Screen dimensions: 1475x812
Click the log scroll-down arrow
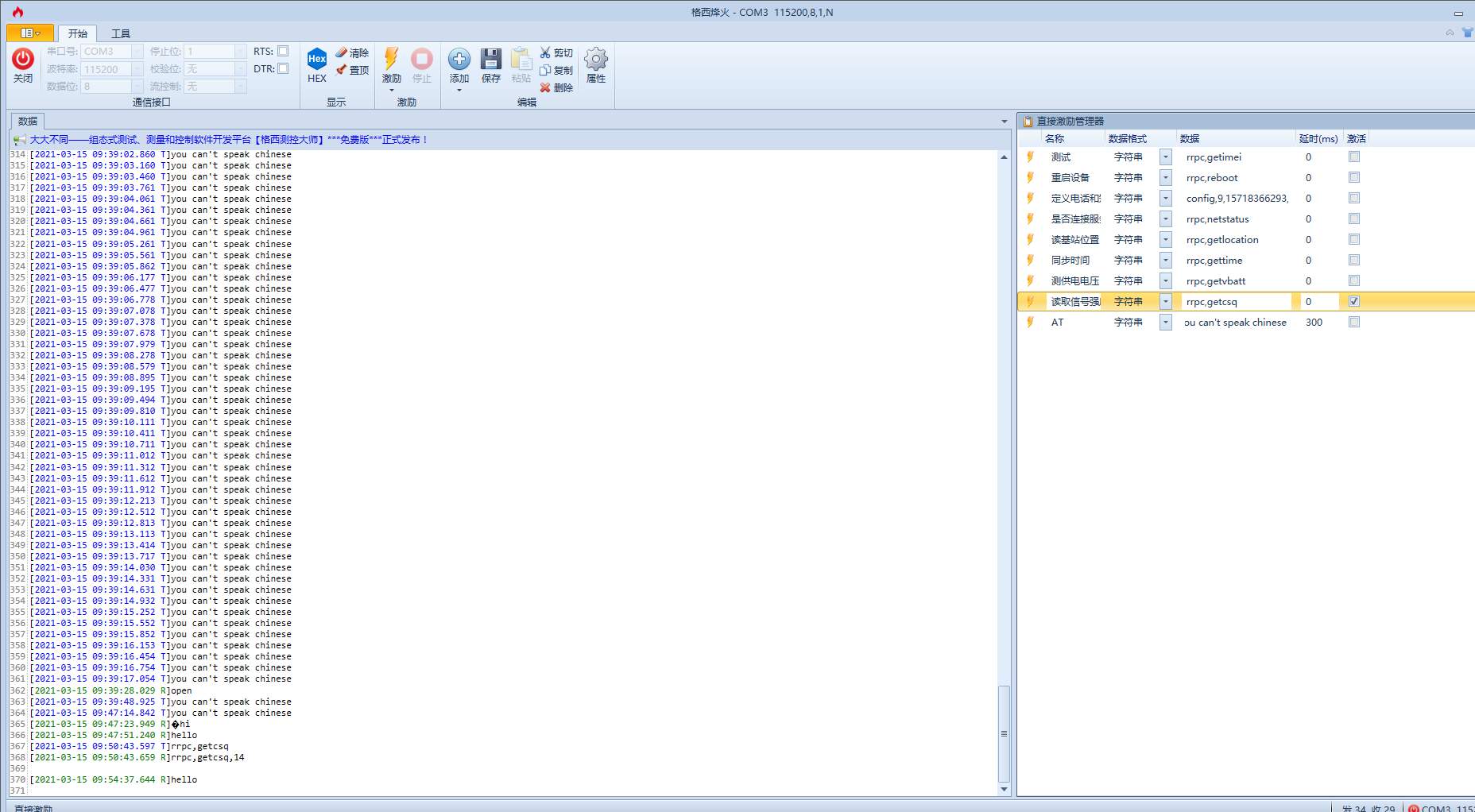pyautogui.click(x=1004, y=789)
